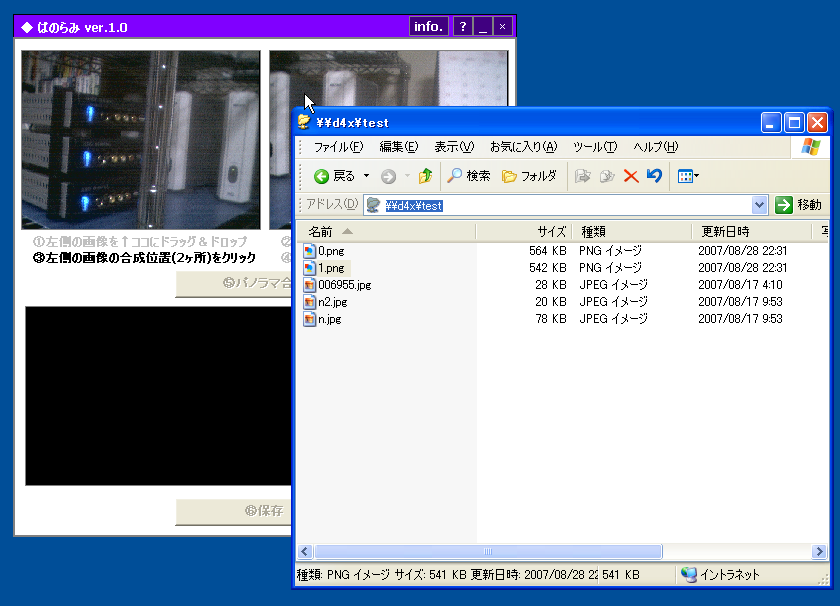Click the Search (検索) toolbar button

(x=469, y=176)
